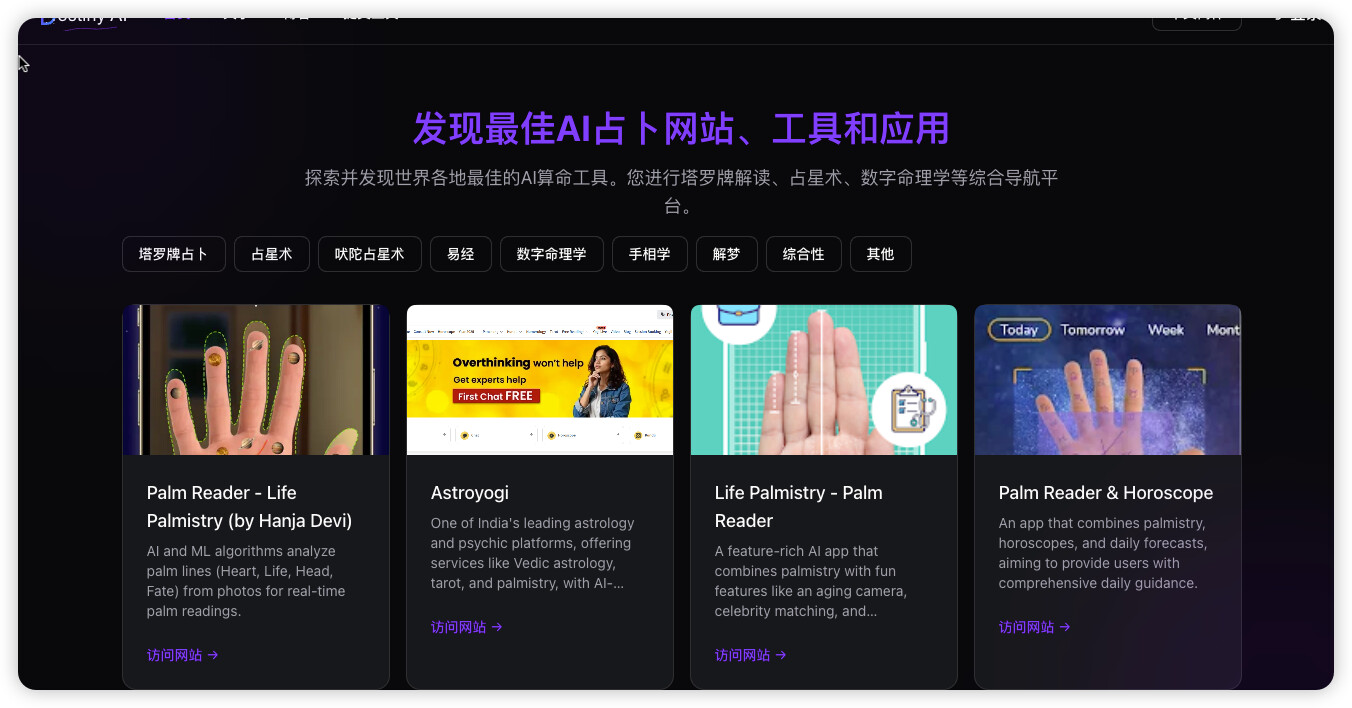This screenshot has height=708, width=1352.
Task: Select the 解梦 category filter
Action: [x=727, y=254]
